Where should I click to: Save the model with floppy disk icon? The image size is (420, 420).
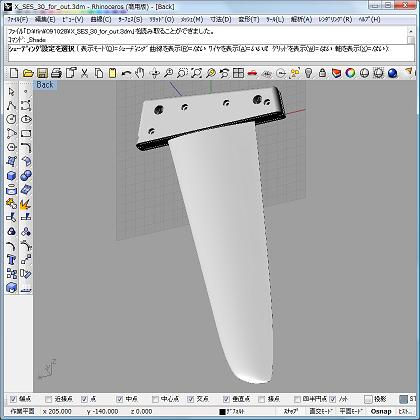42,73
